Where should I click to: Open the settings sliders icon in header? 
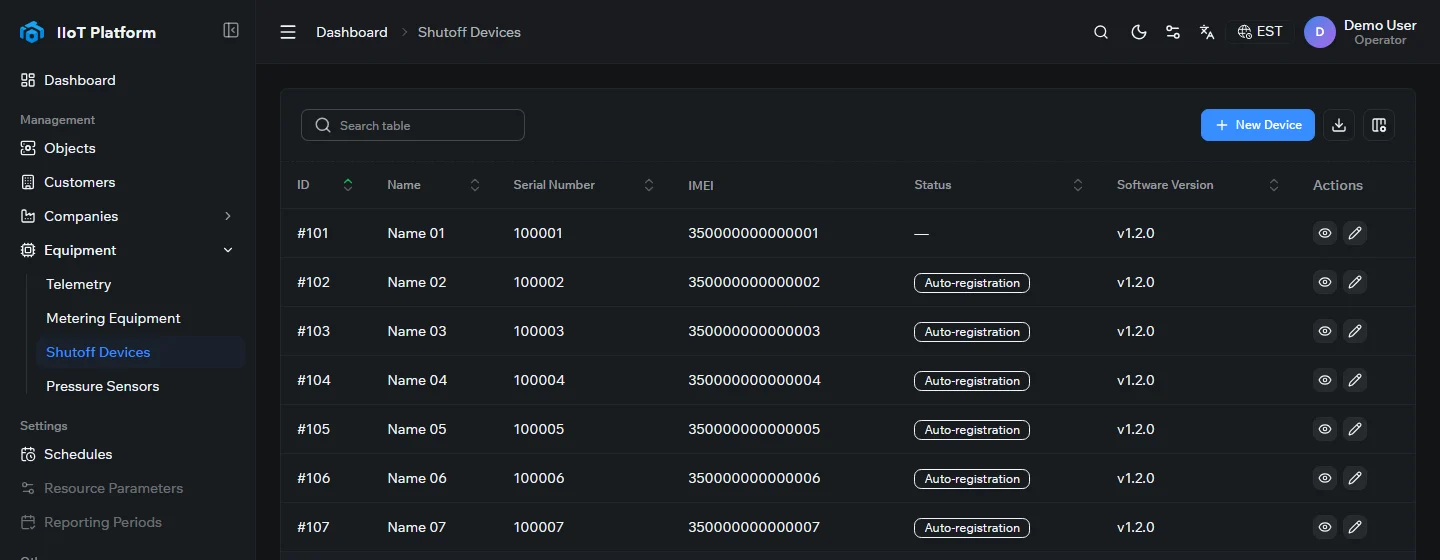pos(1173,32)
